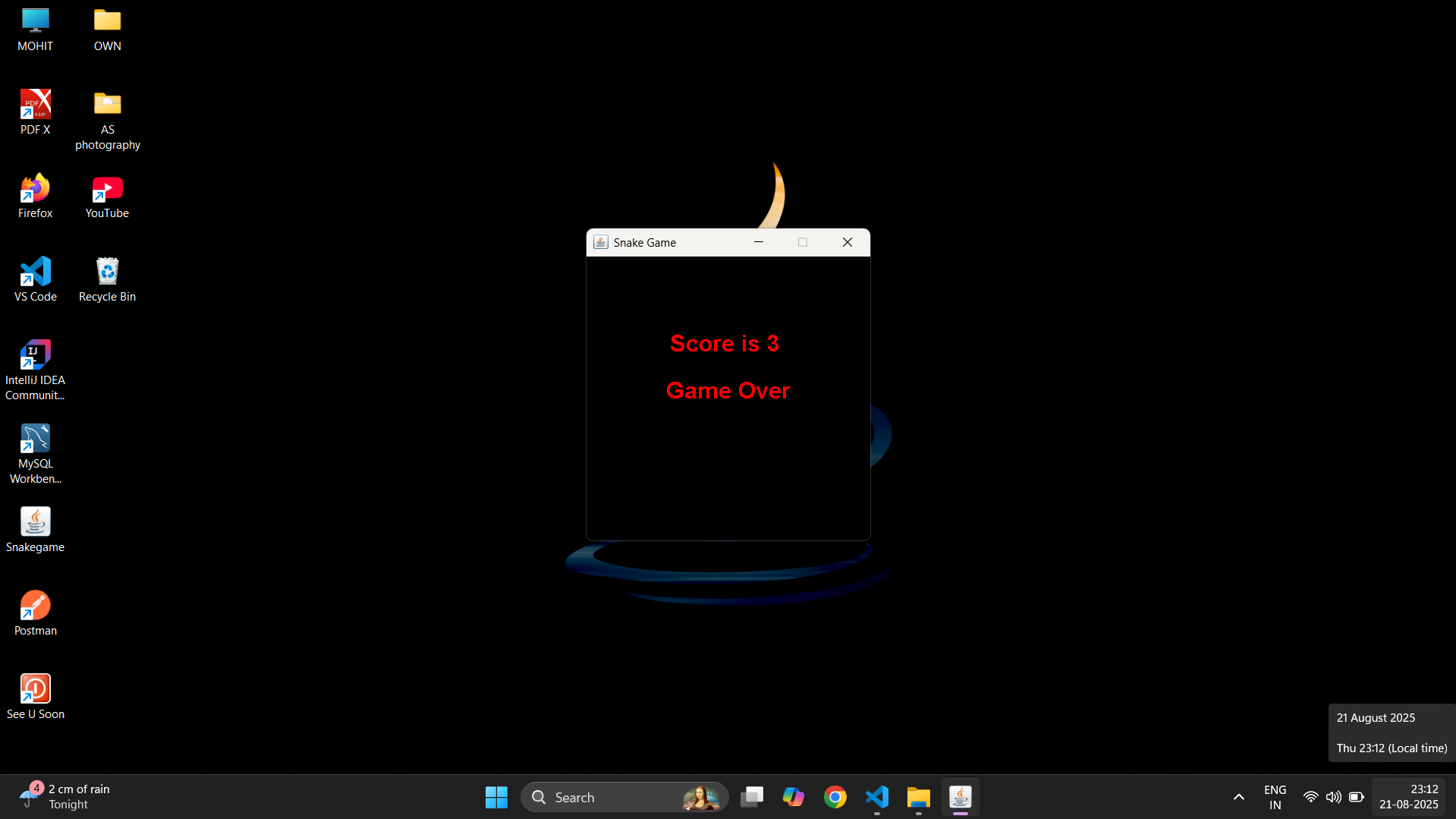The height and width of the screenshot is (819, 1456).
Task: Open the Snakegame desktop shortcut
Action: 35,523
